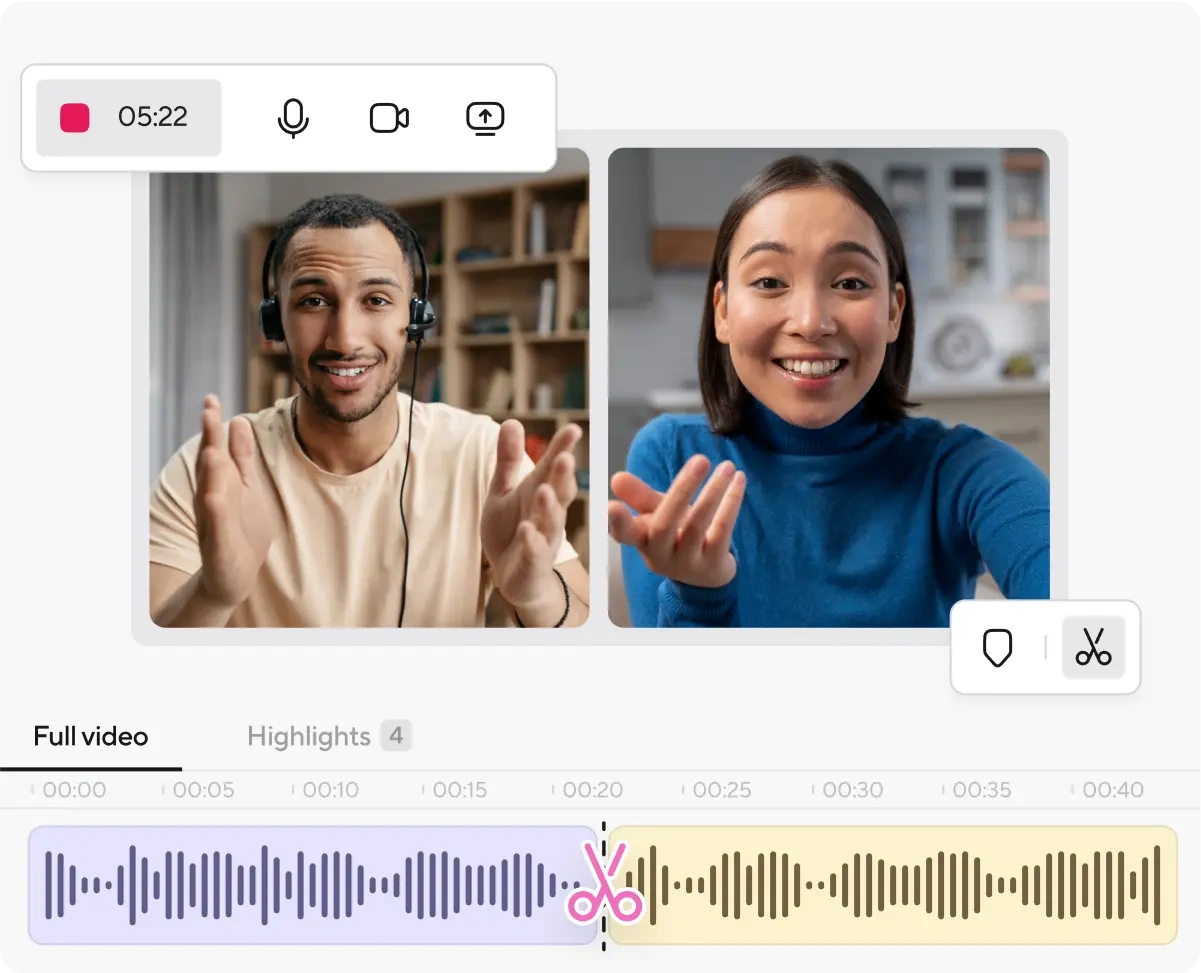This screenshot has width=1201, height=973.
Task: Select the camera icon in the recording toolbar
Action: click(x=388, y=117)
